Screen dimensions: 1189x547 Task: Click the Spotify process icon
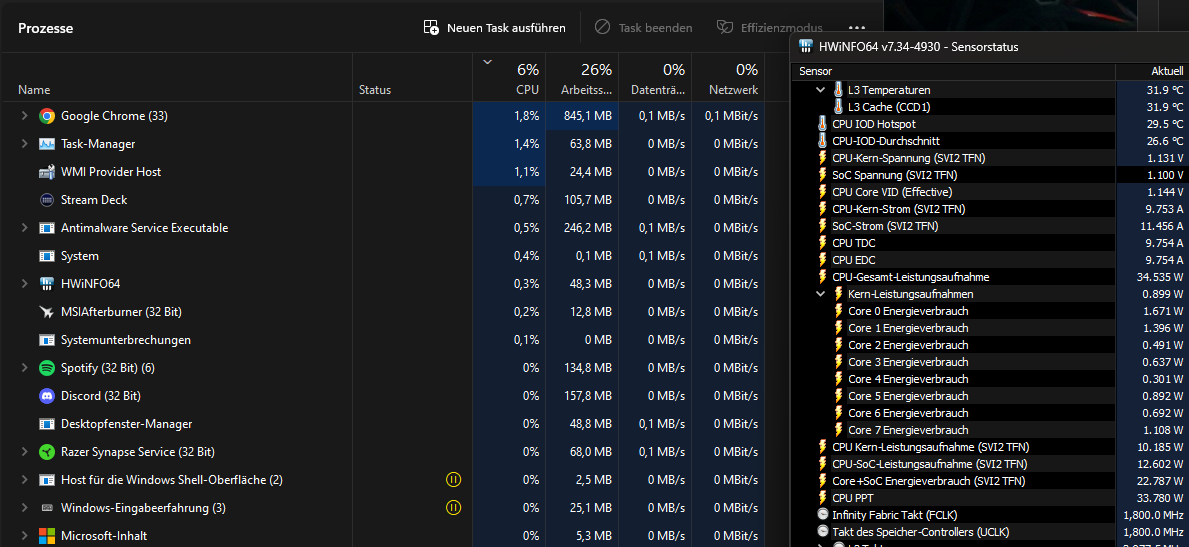pos(47,369)
